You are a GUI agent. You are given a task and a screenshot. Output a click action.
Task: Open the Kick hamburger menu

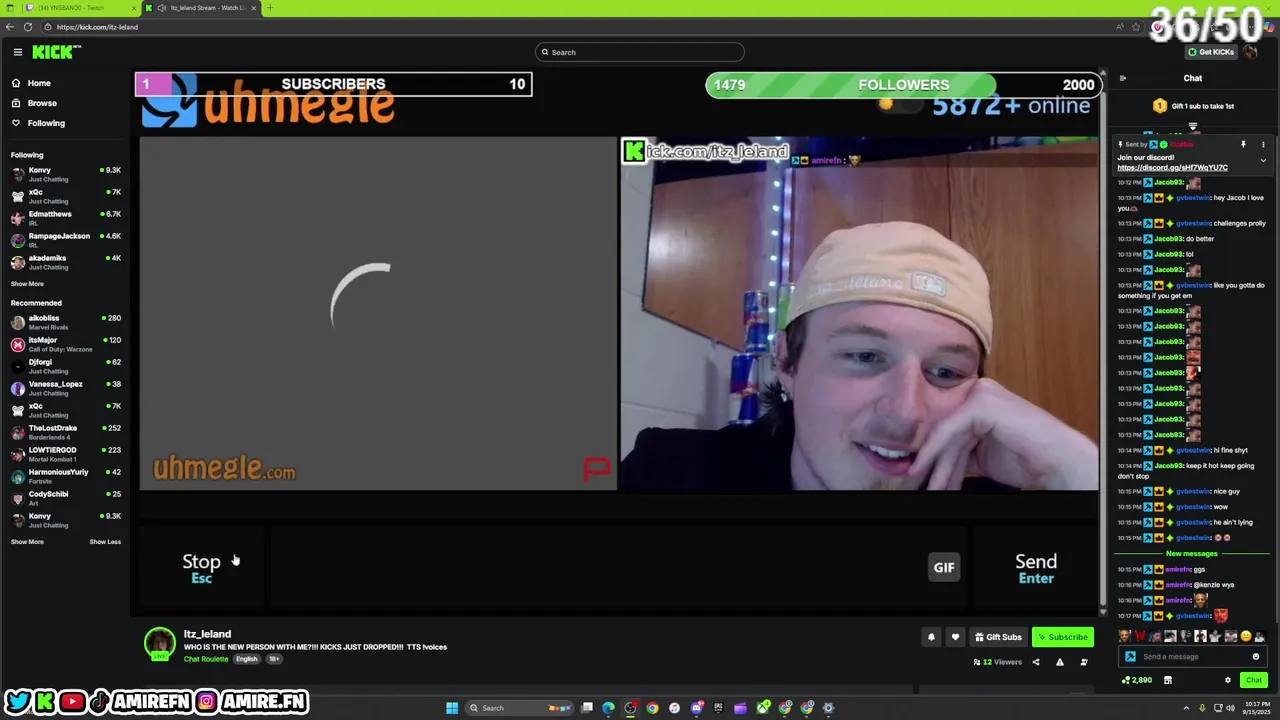pos(17,52)
